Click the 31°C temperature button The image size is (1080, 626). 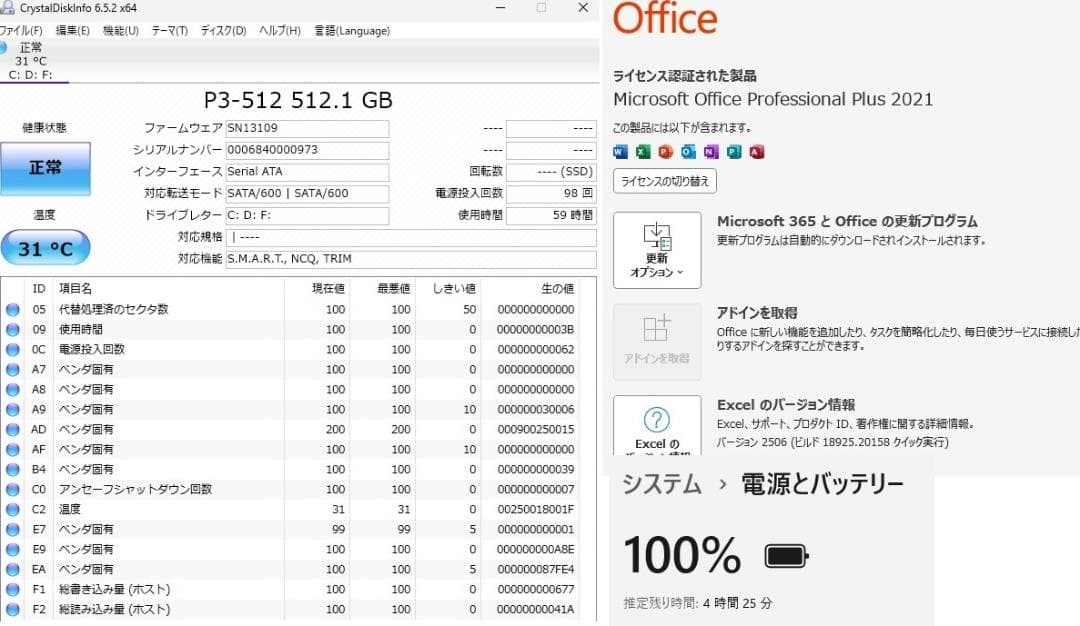(46, 246)
